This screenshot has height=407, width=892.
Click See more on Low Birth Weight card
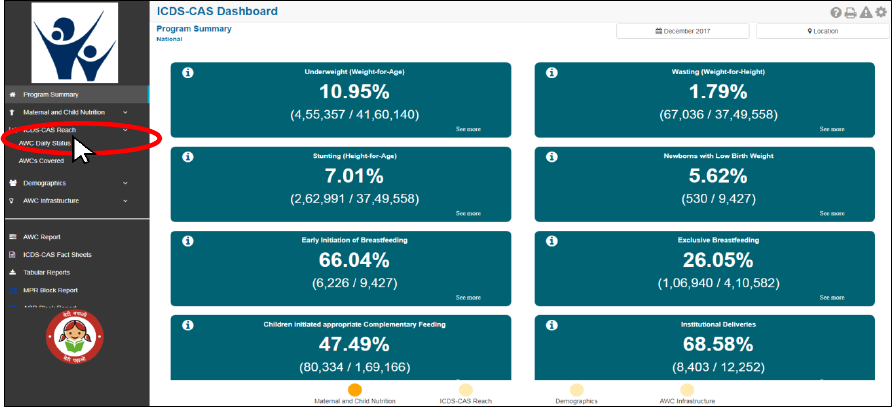tap(832, 213)
